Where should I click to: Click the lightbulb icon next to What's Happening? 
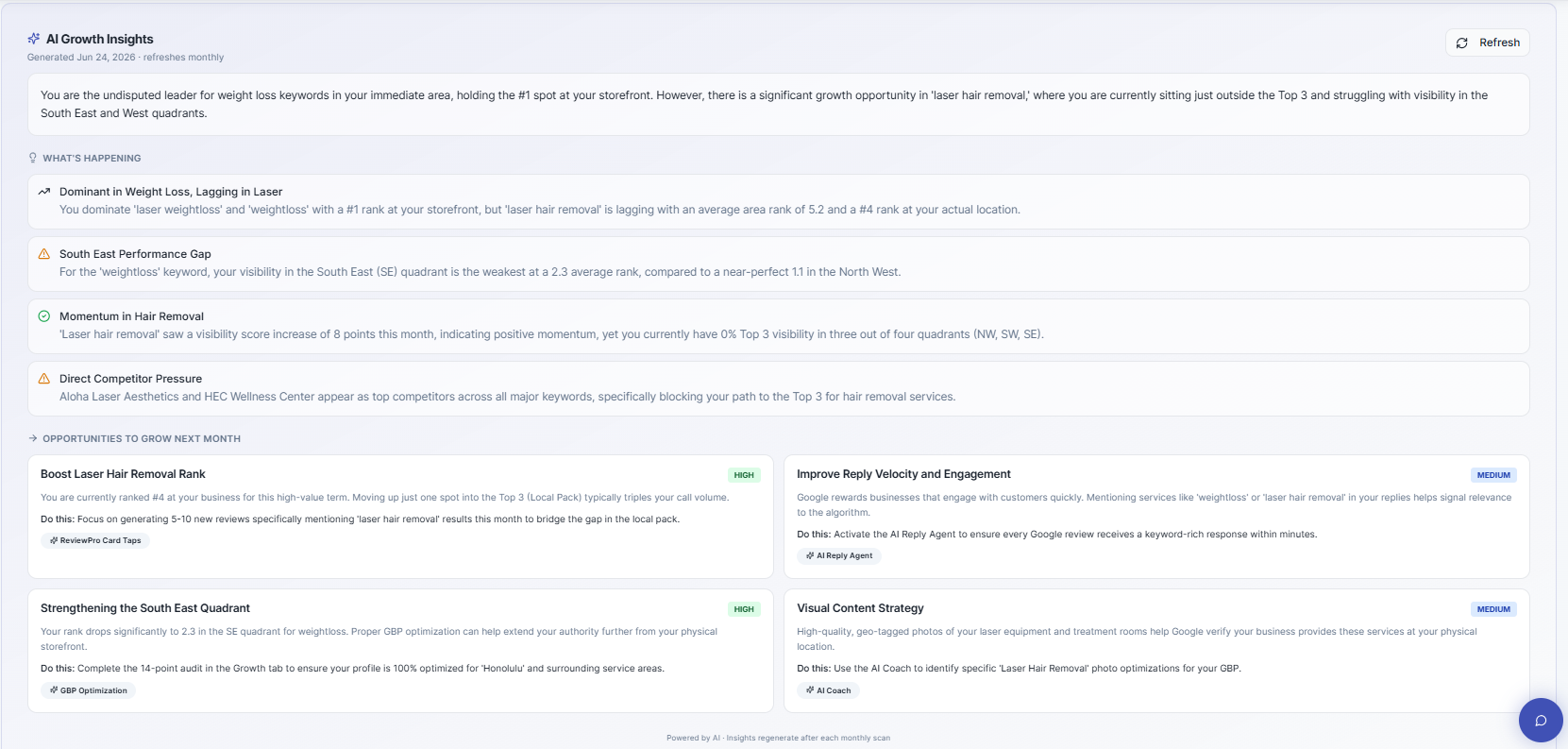33,158
